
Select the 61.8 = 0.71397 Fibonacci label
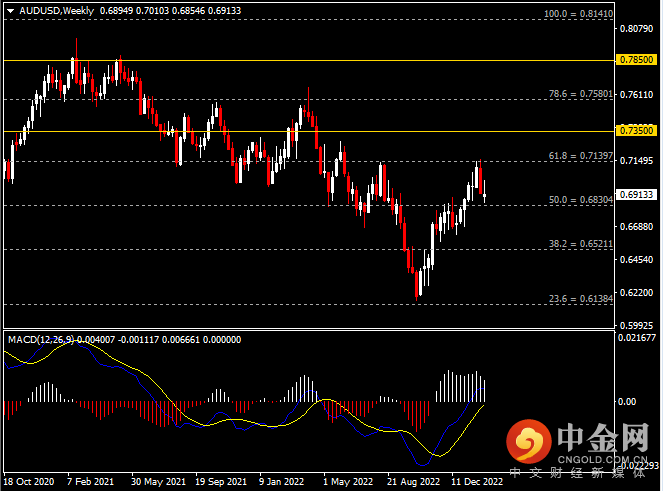coord(579,156)
